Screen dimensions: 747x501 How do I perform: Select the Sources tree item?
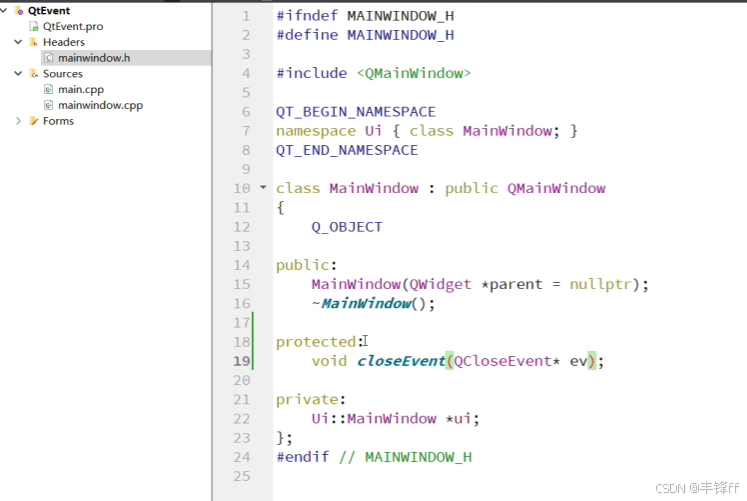click(x=62, y=73)
